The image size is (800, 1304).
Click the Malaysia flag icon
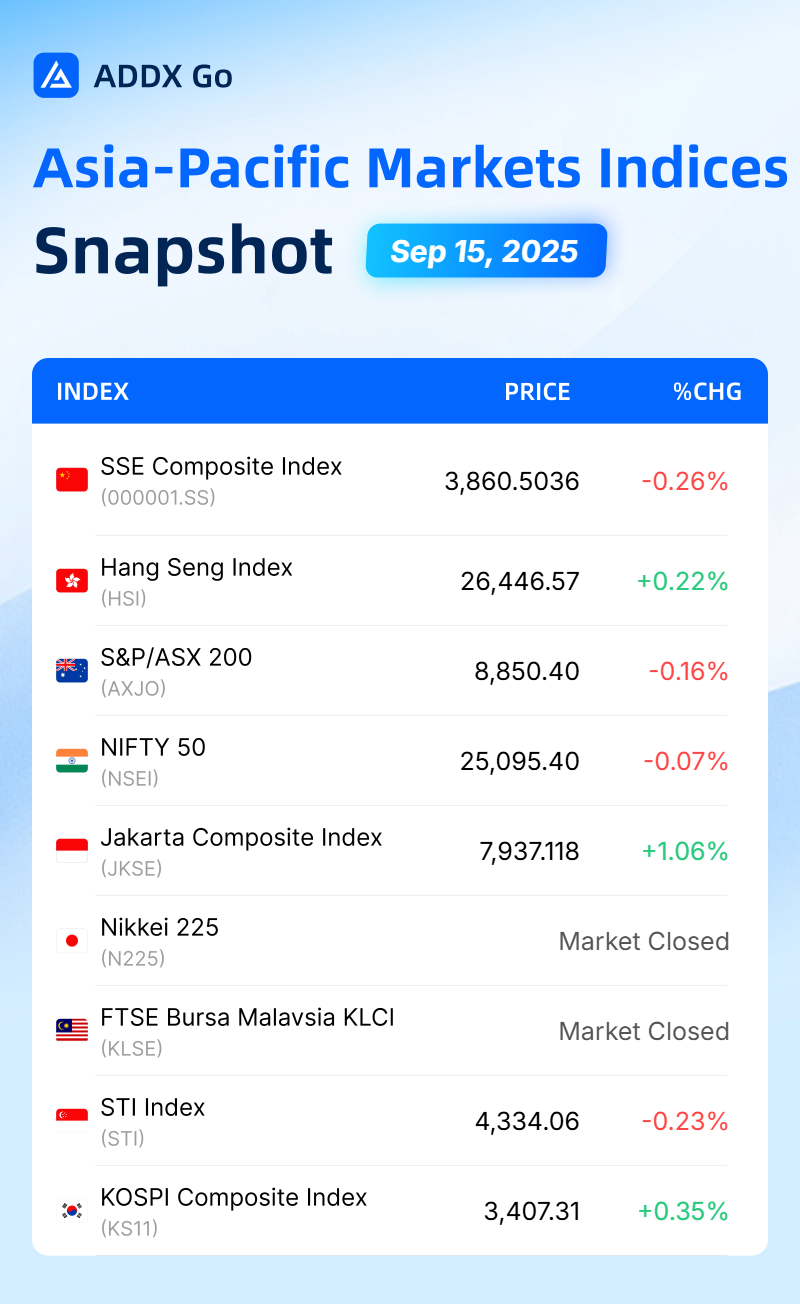[x=72, y=1030]
